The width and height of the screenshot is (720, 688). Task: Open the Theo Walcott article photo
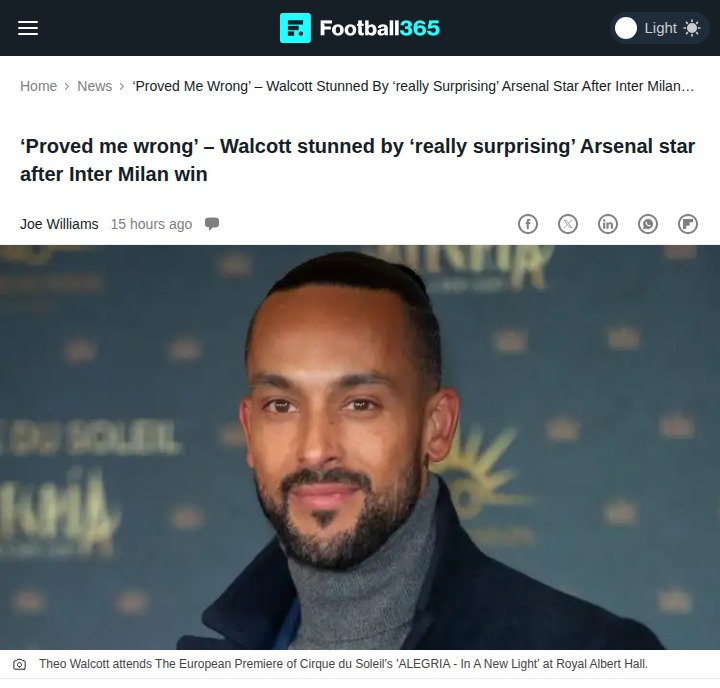point(360,447)
